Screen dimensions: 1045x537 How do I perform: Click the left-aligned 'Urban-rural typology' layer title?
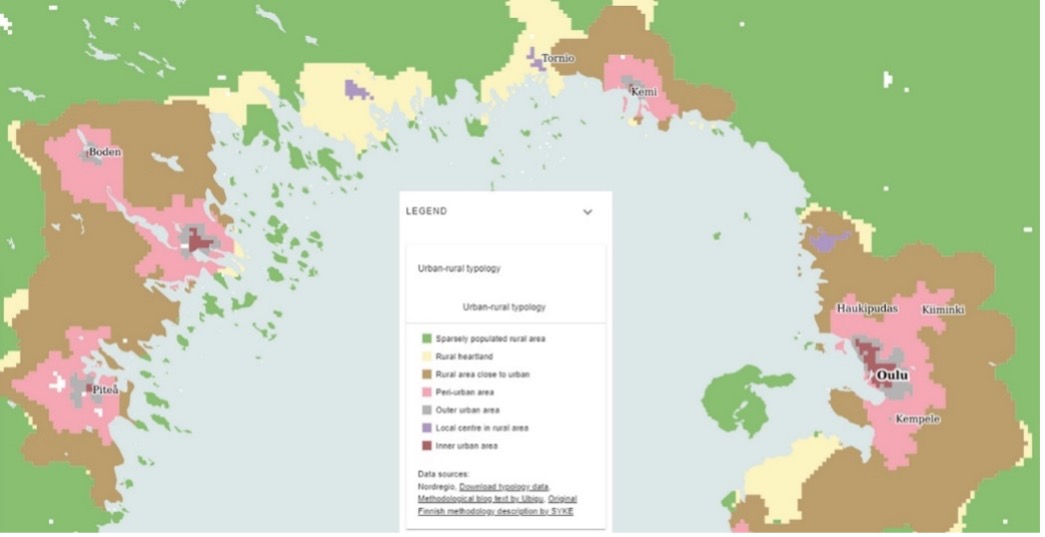tap(459, 268)
